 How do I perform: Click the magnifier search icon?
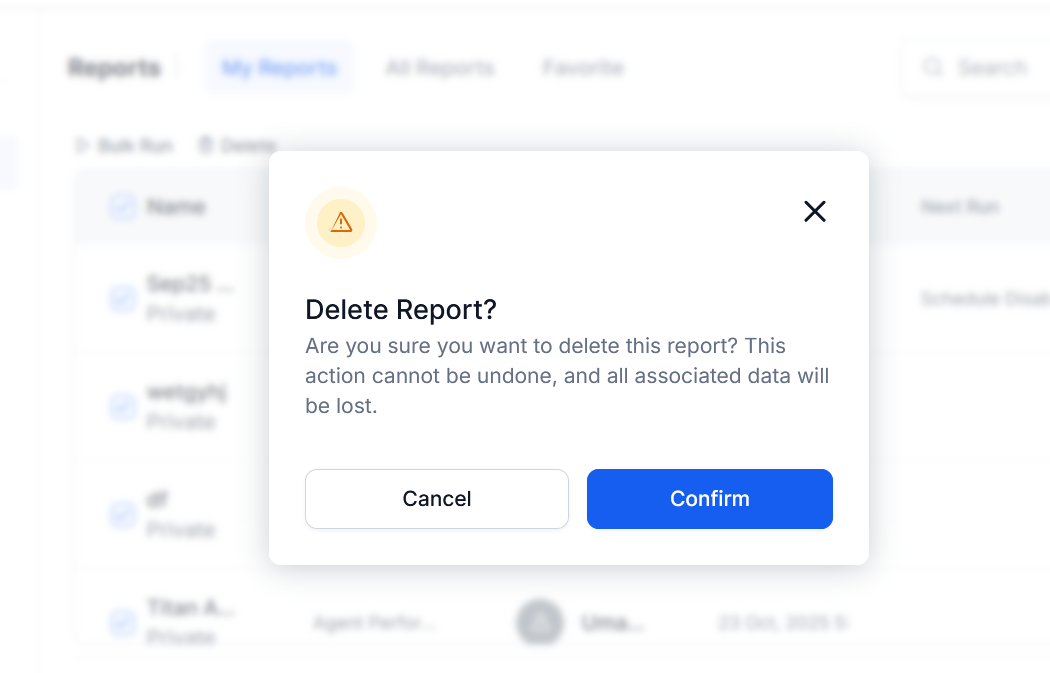point(932,68)
